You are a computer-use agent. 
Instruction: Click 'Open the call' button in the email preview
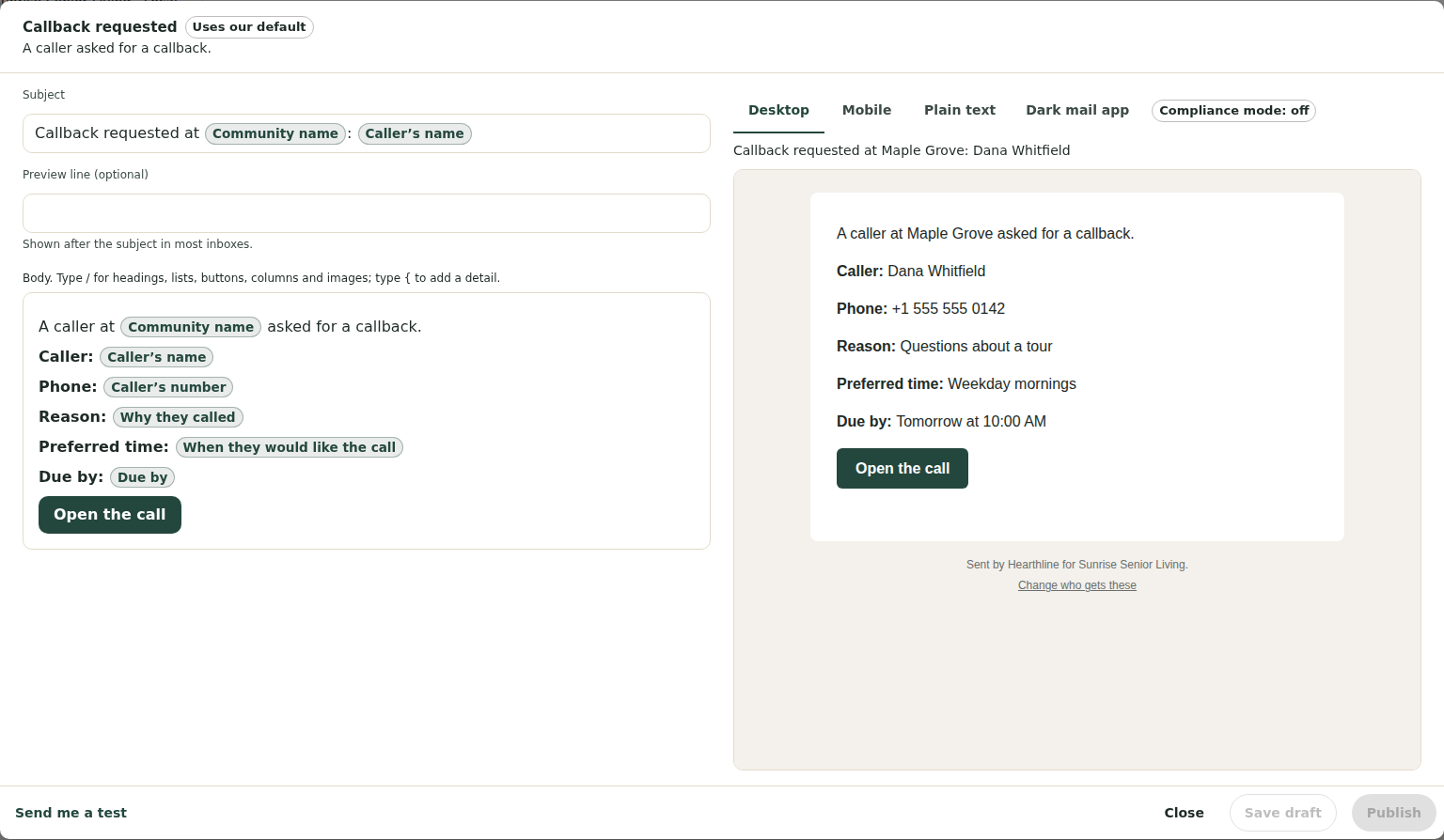coord(902,468)
